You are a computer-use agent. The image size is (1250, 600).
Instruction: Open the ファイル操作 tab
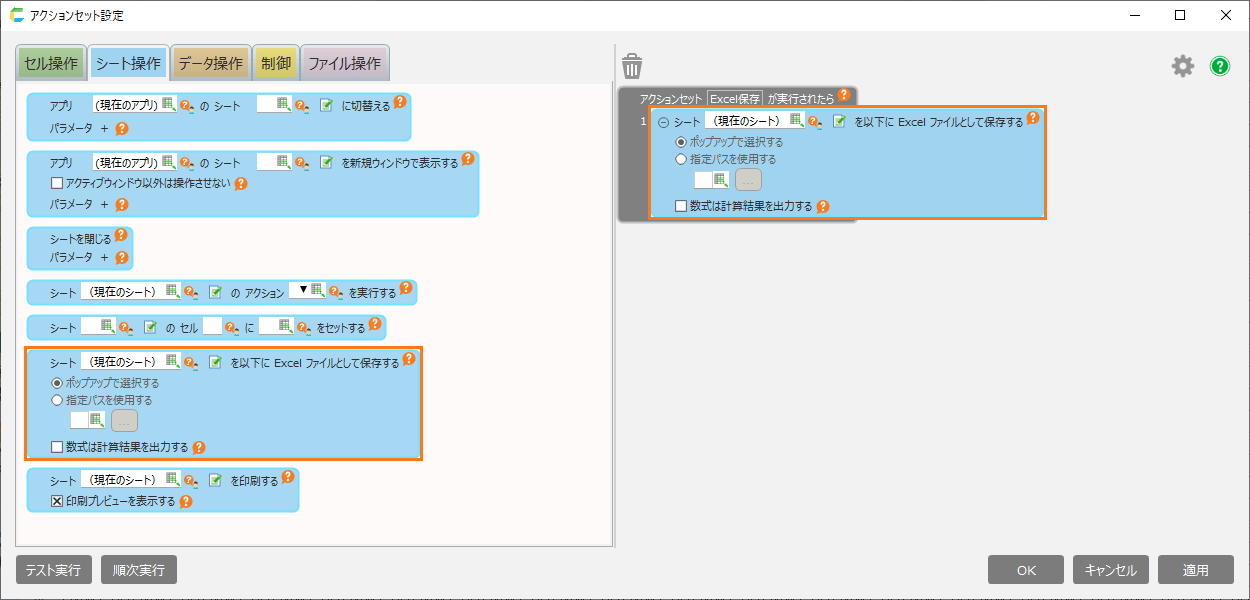point(344,63)
